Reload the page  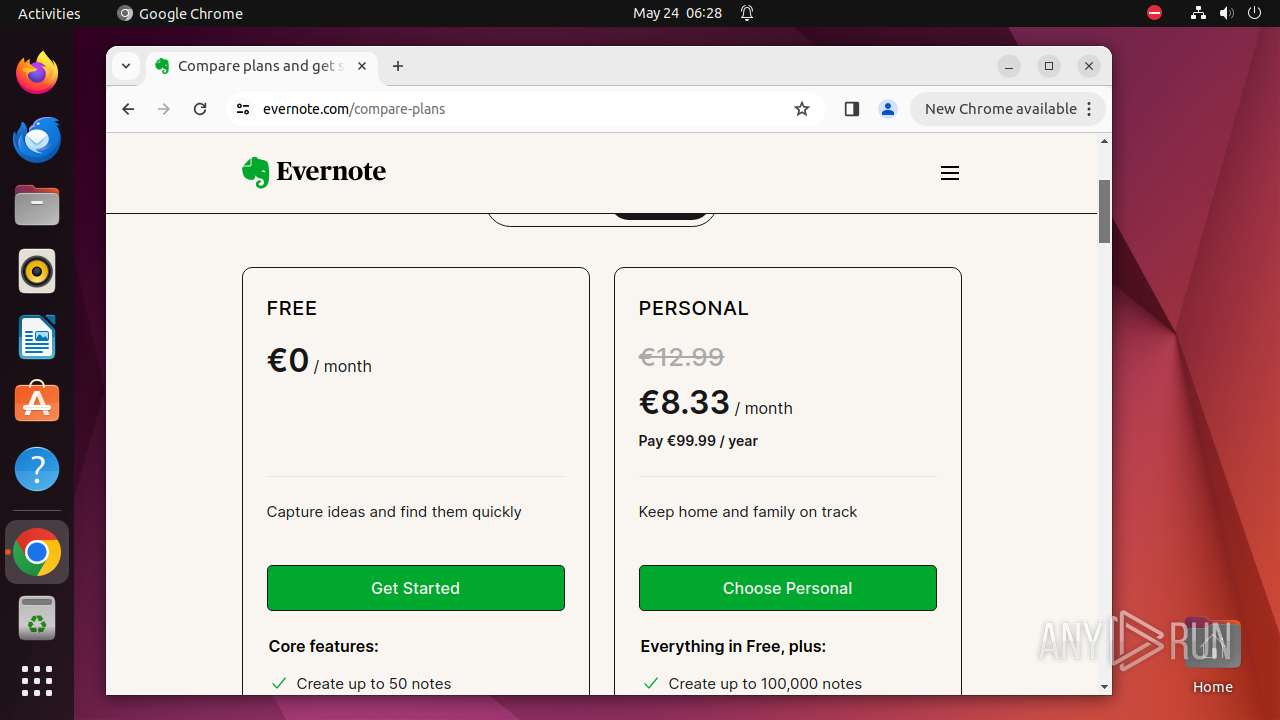tap(200, 109)
